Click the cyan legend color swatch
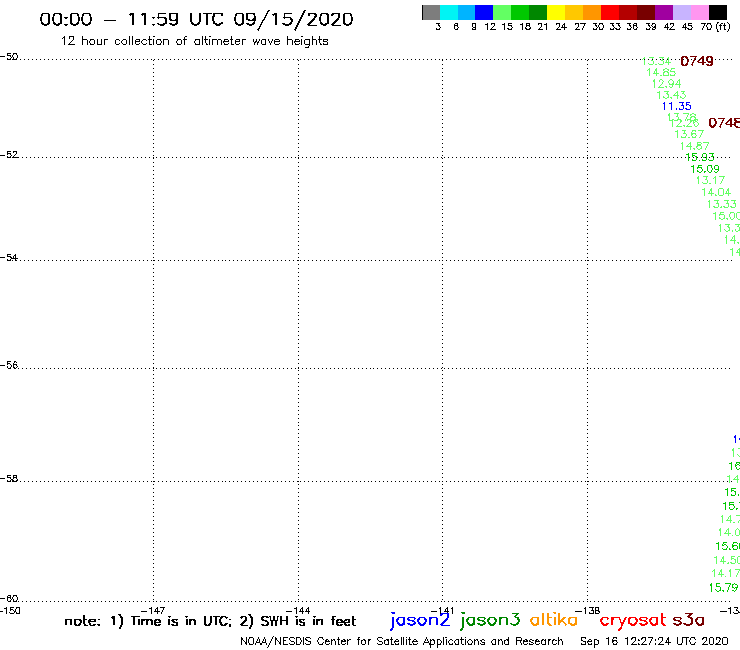The image size is (740, 650). pos(448,12)
